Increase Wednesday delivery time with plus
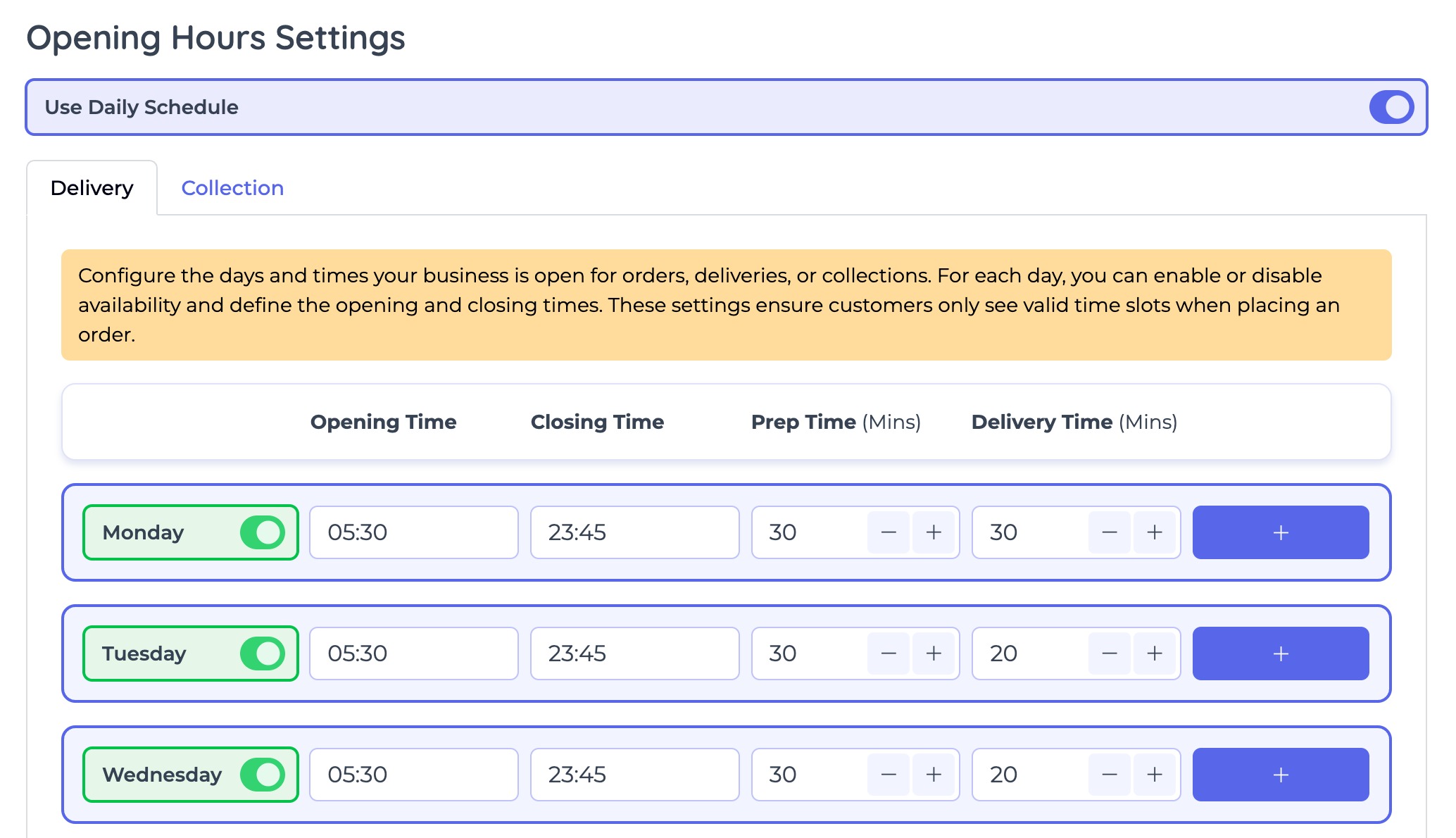Image resolution: width=1456 pixels, height=838 pixels. (1155, 775)
